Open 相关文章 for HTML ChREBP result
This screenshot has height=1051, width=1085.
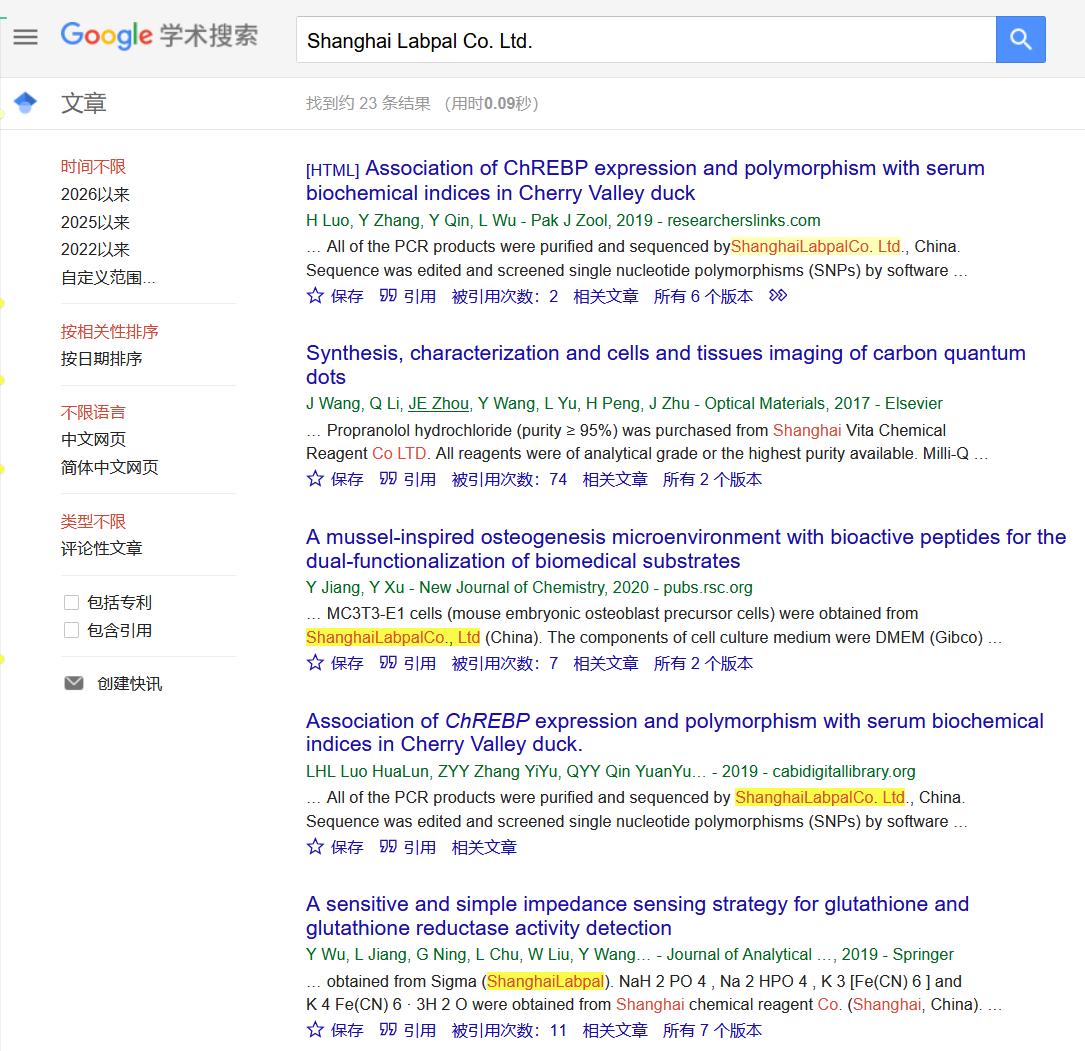[606, 296]
